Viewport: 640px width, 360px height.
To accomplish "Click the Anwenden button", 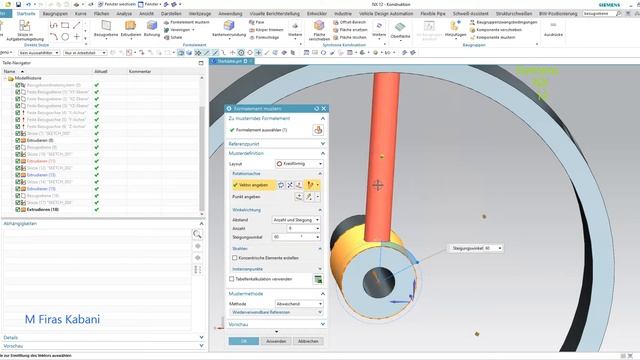I will (x=276, y=341).
